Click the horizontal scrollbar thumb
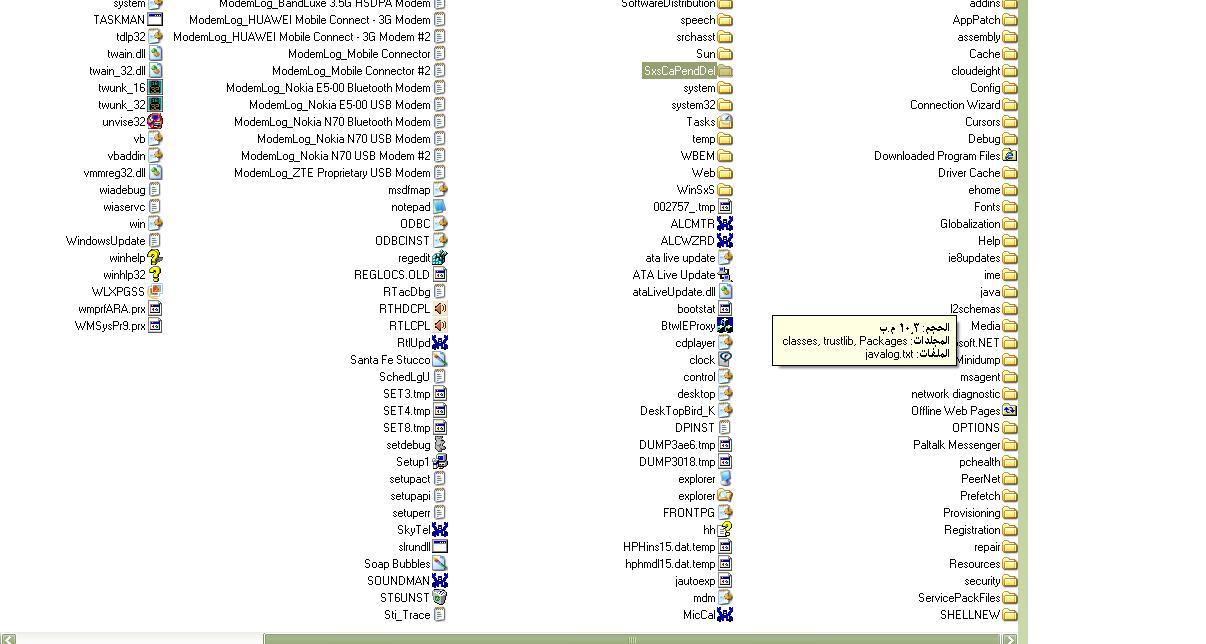Screen dimensions: 1206x644 (632, 639)
